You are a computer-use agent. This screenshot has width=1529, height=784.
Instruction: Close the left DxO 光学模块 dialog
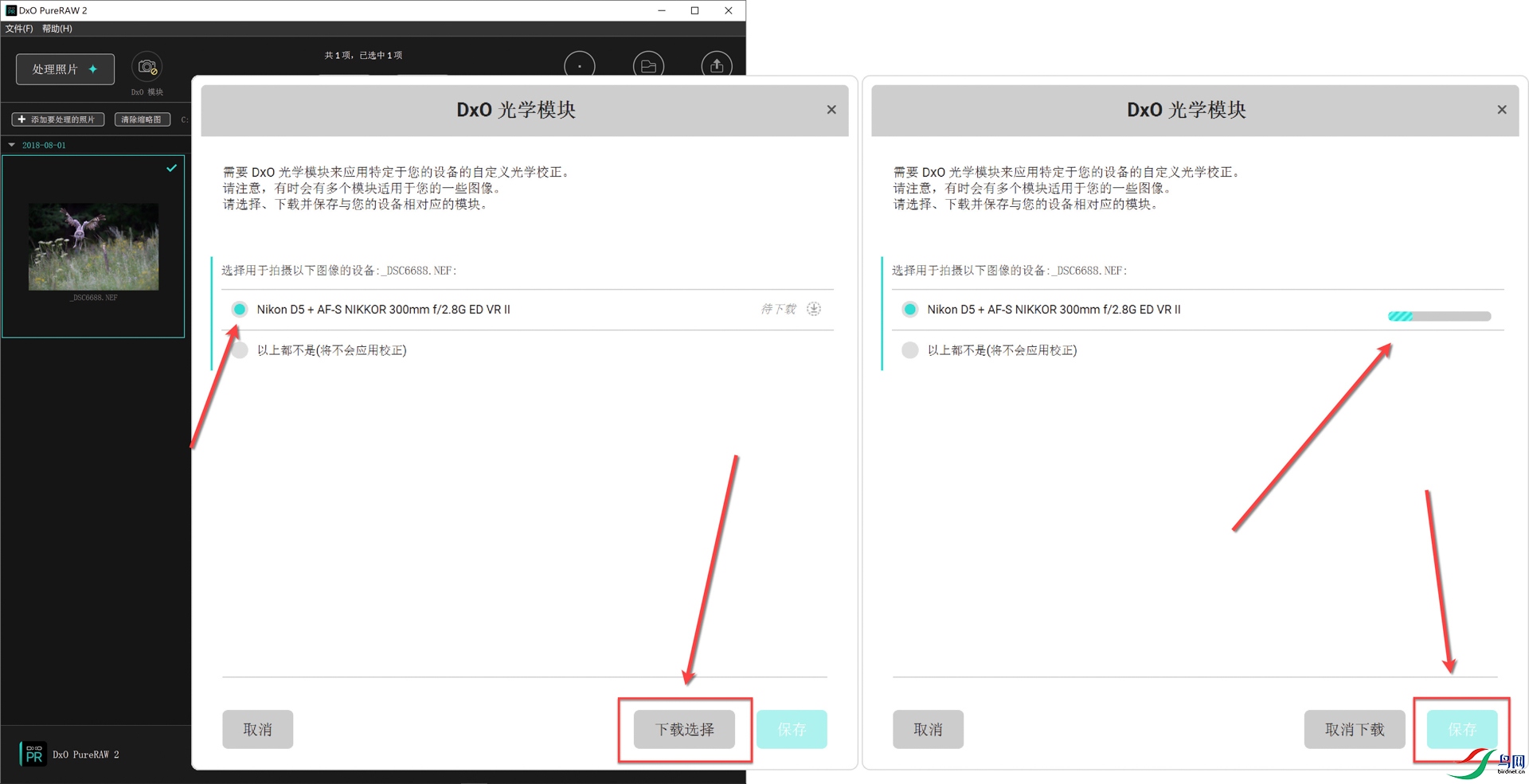[x=831, y=110]
